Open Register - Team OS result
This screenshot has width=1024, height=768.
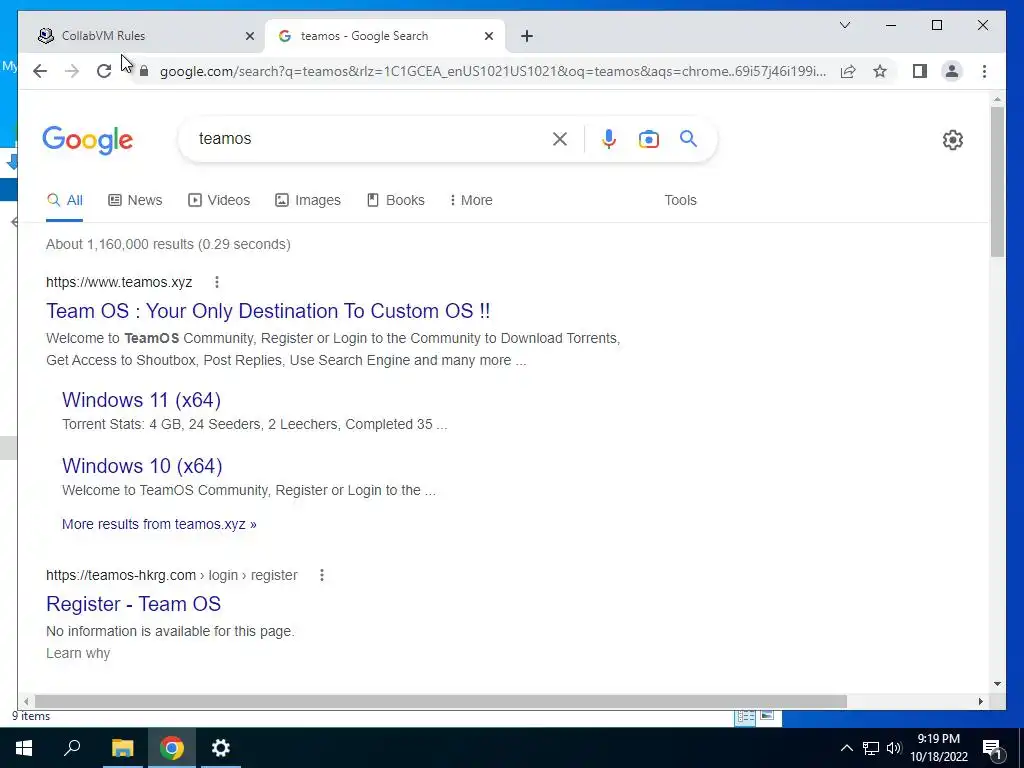point(133,604)
